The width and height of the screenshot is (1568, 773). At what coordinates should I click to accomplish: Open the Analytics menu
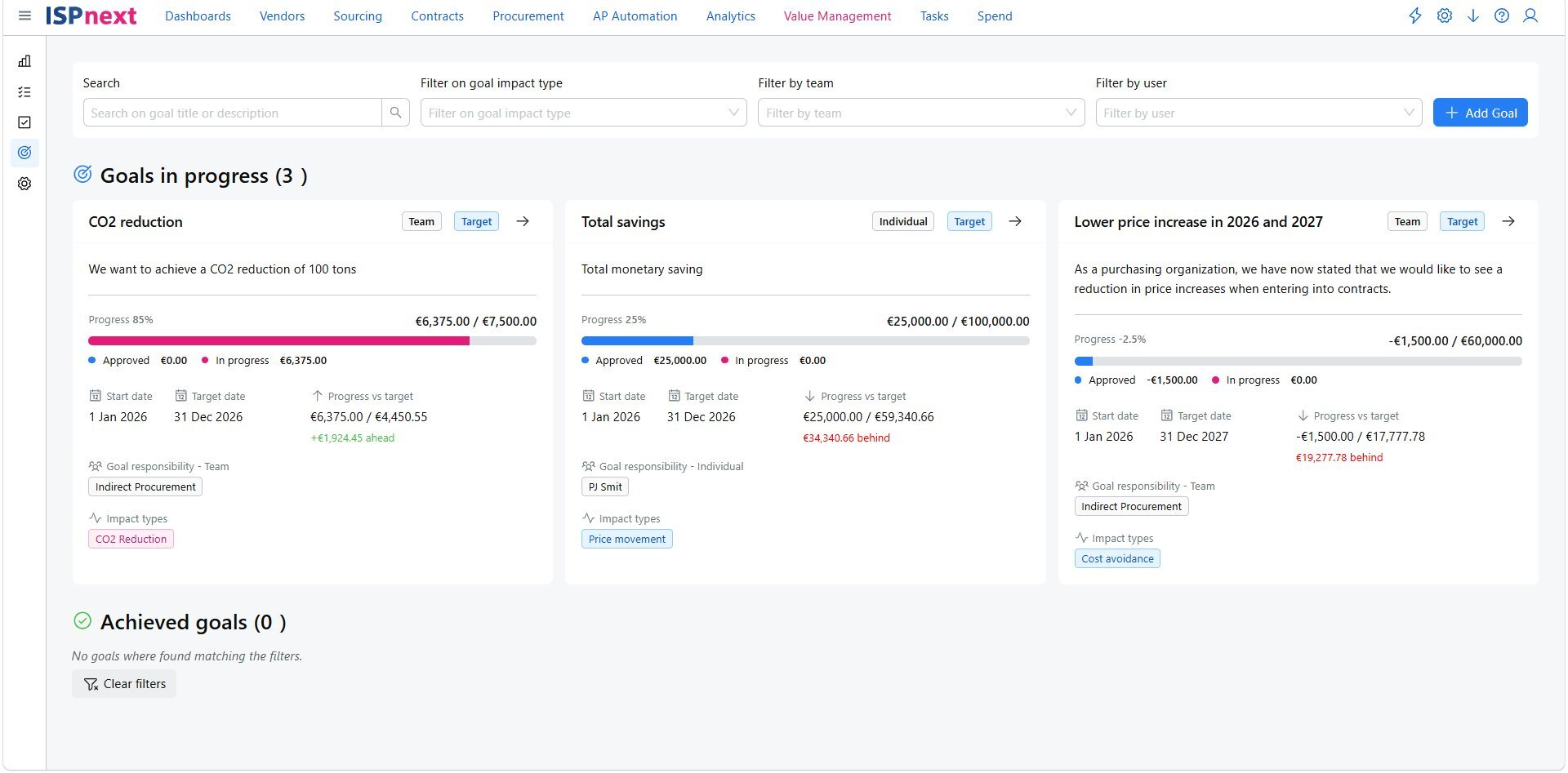pos(731,16)
